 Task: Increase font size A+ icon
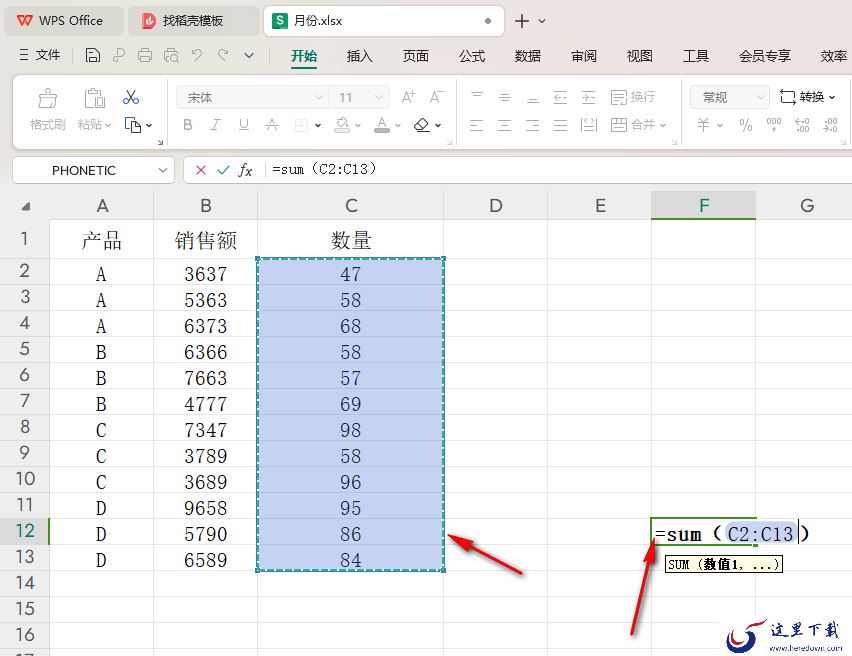tap(408, 97)
